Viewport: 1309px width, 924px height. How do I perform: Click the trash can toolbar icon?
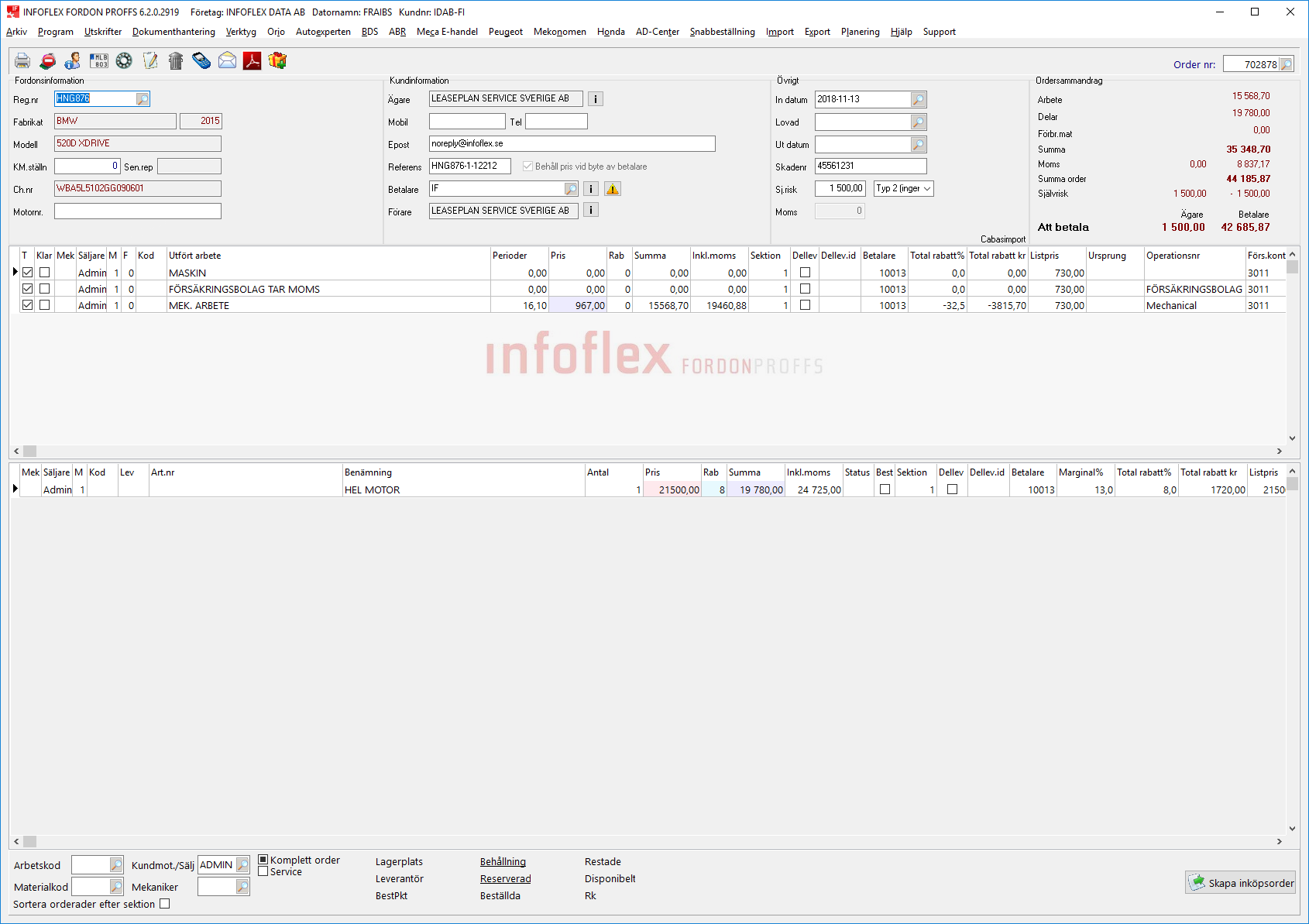click(x=176, y=60)
